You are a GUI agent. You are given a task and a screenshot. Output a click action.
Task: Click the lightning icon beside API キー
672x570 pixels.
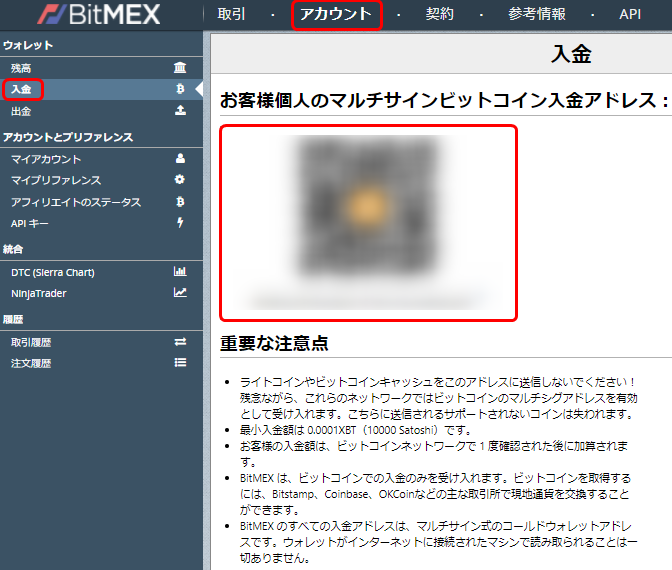(x=180, y=222)
